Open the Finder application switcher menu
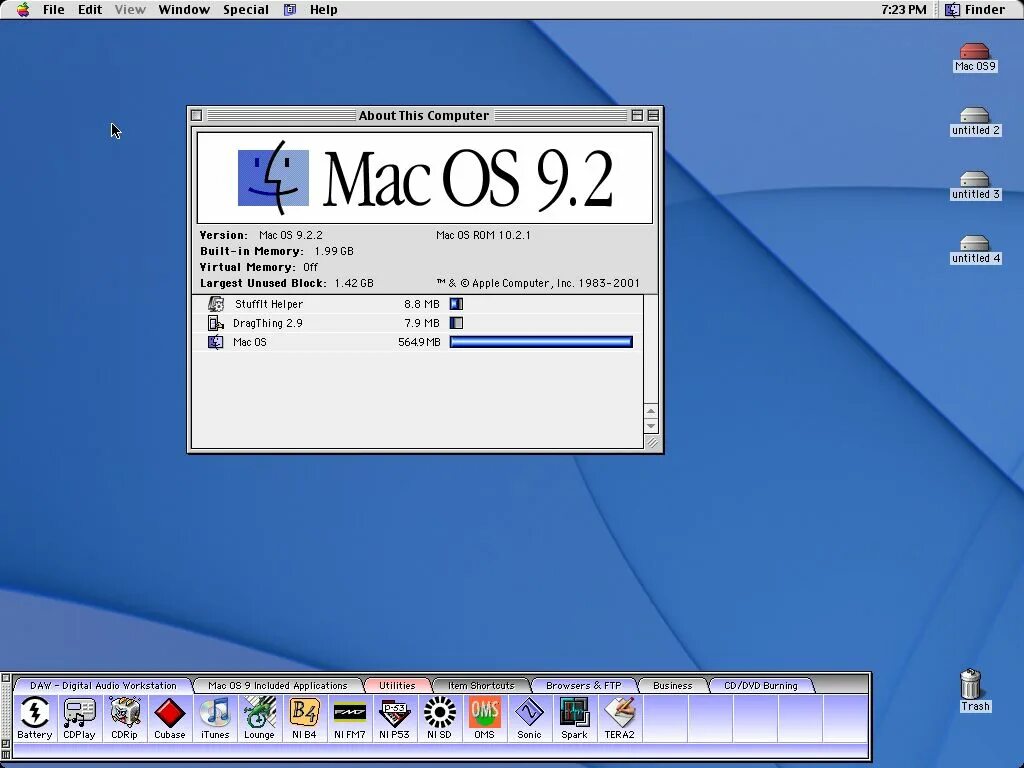This screenshot has width=1024, height=768. [x=975, y=10]
